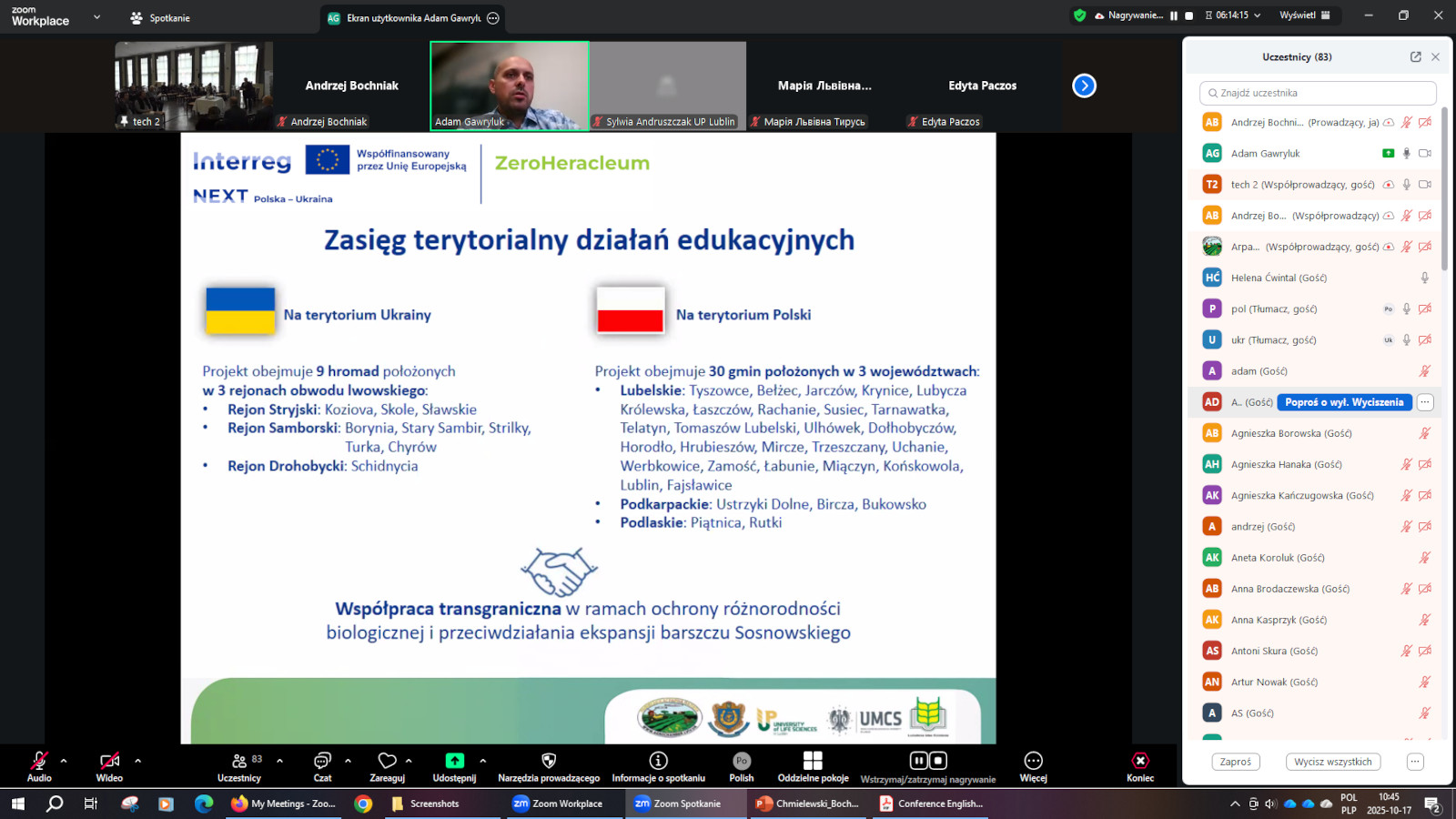Pop out the Uczestnicy participants panel

(x=1415, y=56)
